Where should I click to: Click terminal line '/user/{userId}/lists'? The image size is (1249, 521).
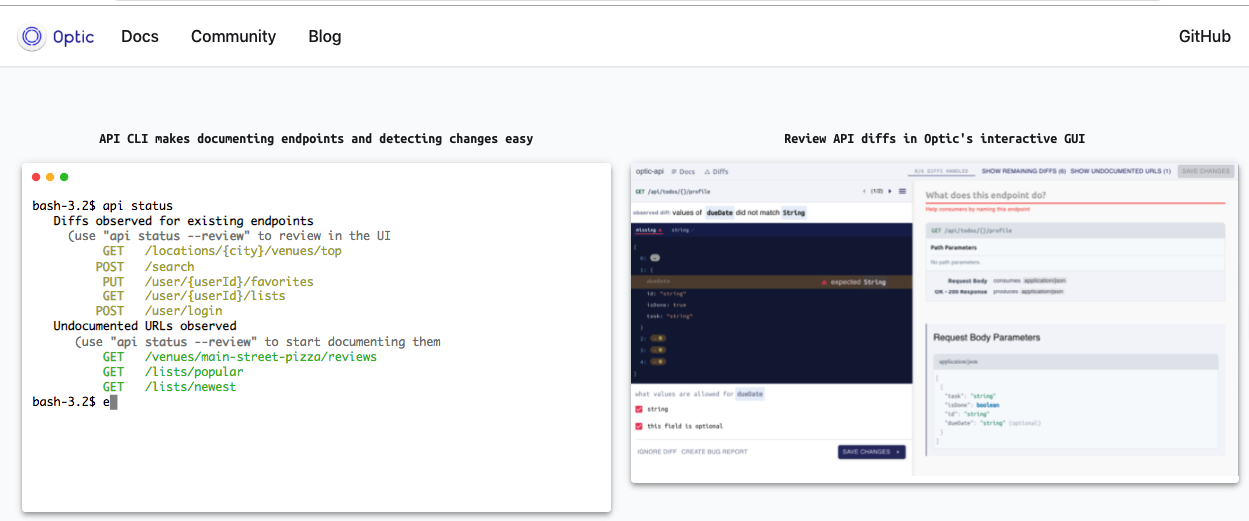215,296
